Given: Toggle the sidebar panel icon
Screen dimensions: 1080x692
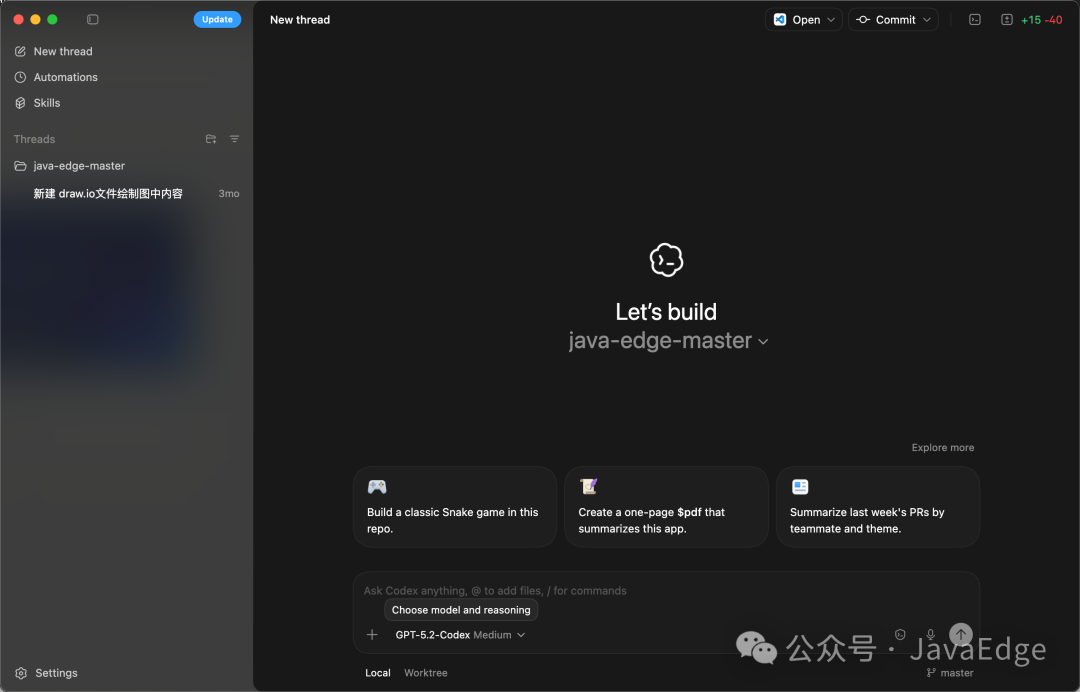Looking at the screenshot, I should point(92,19).
